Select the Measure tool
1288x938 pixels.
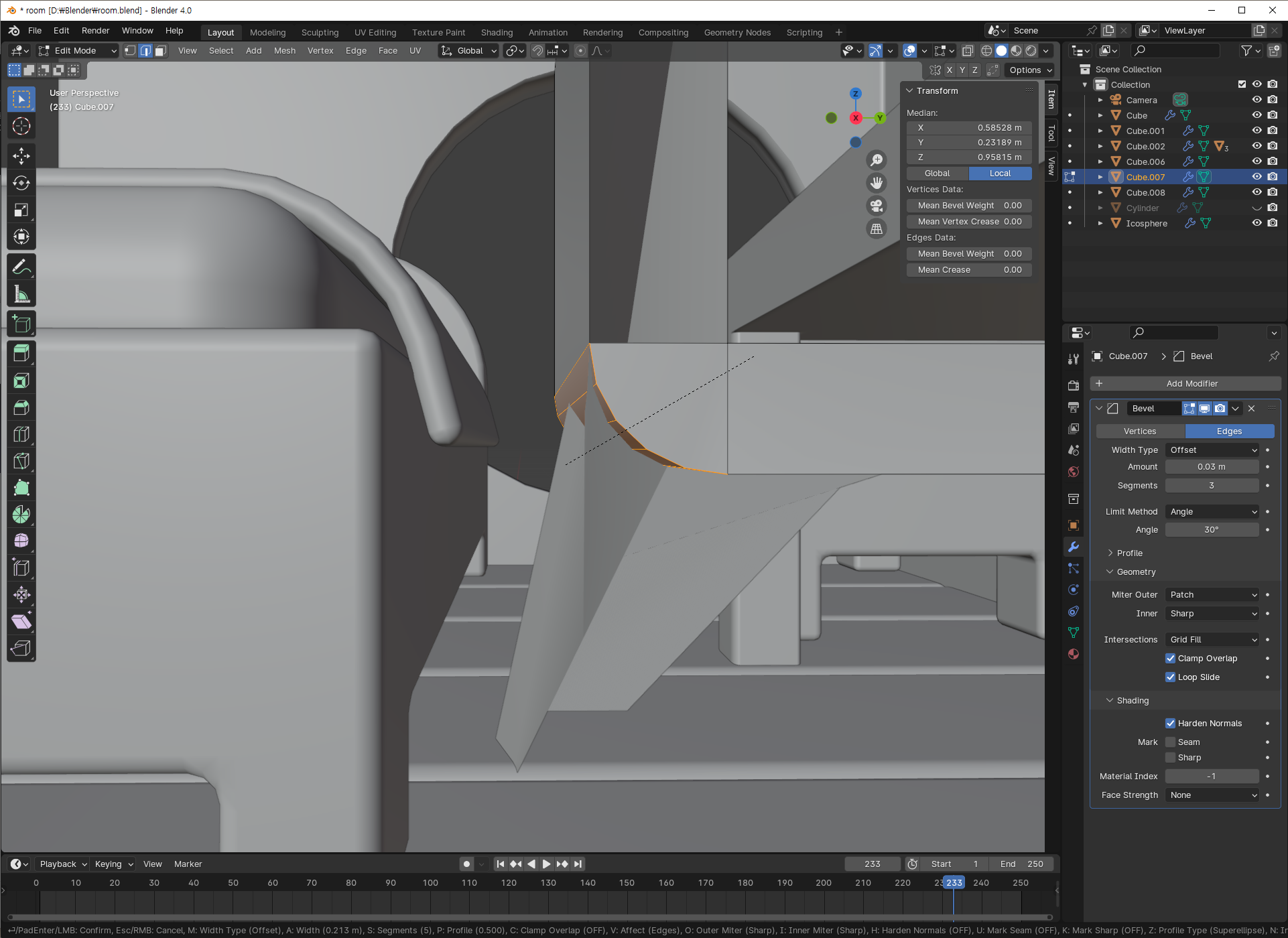click(x=21, y=293)
